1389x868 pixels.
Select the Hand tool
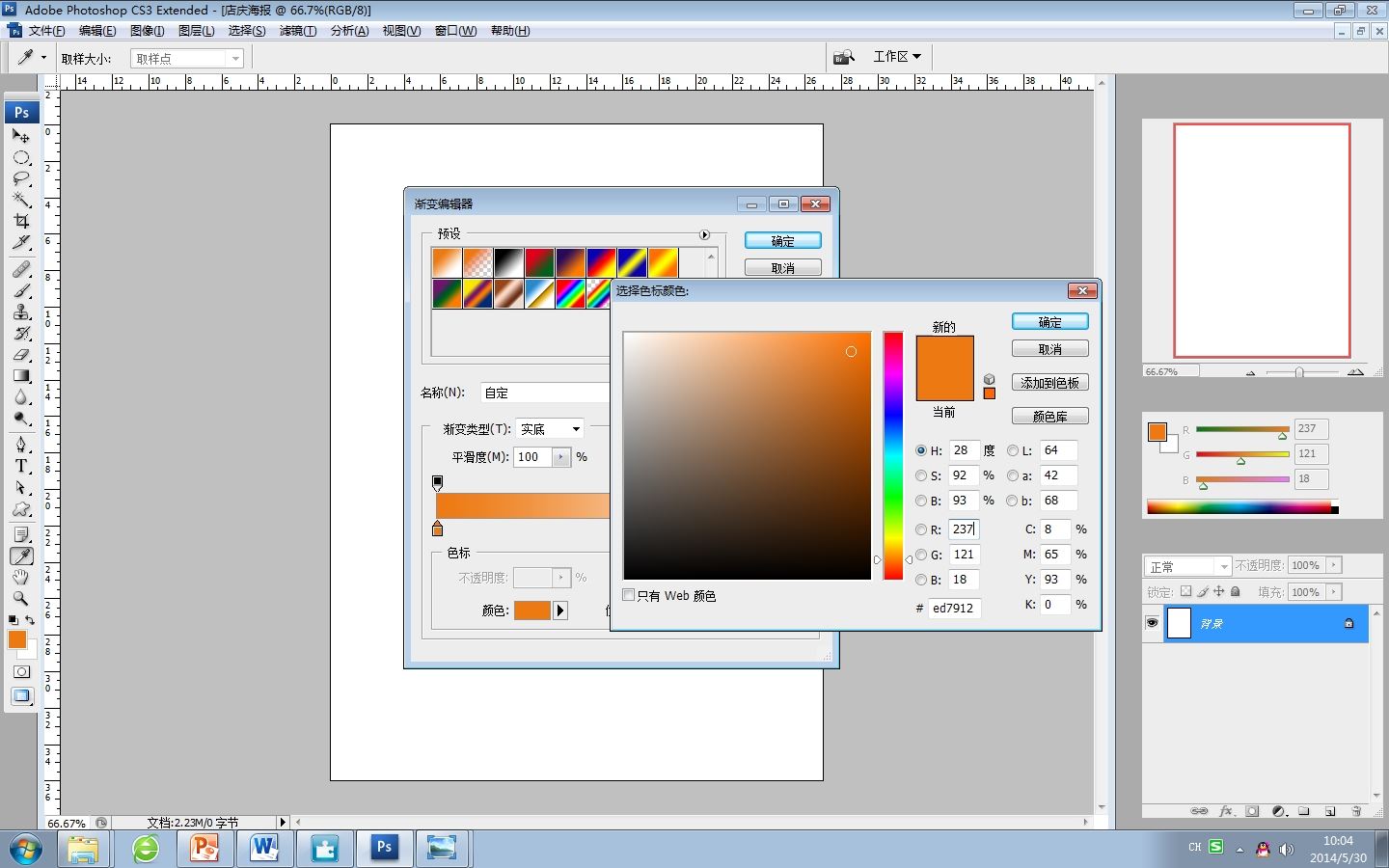pos(21,577)
